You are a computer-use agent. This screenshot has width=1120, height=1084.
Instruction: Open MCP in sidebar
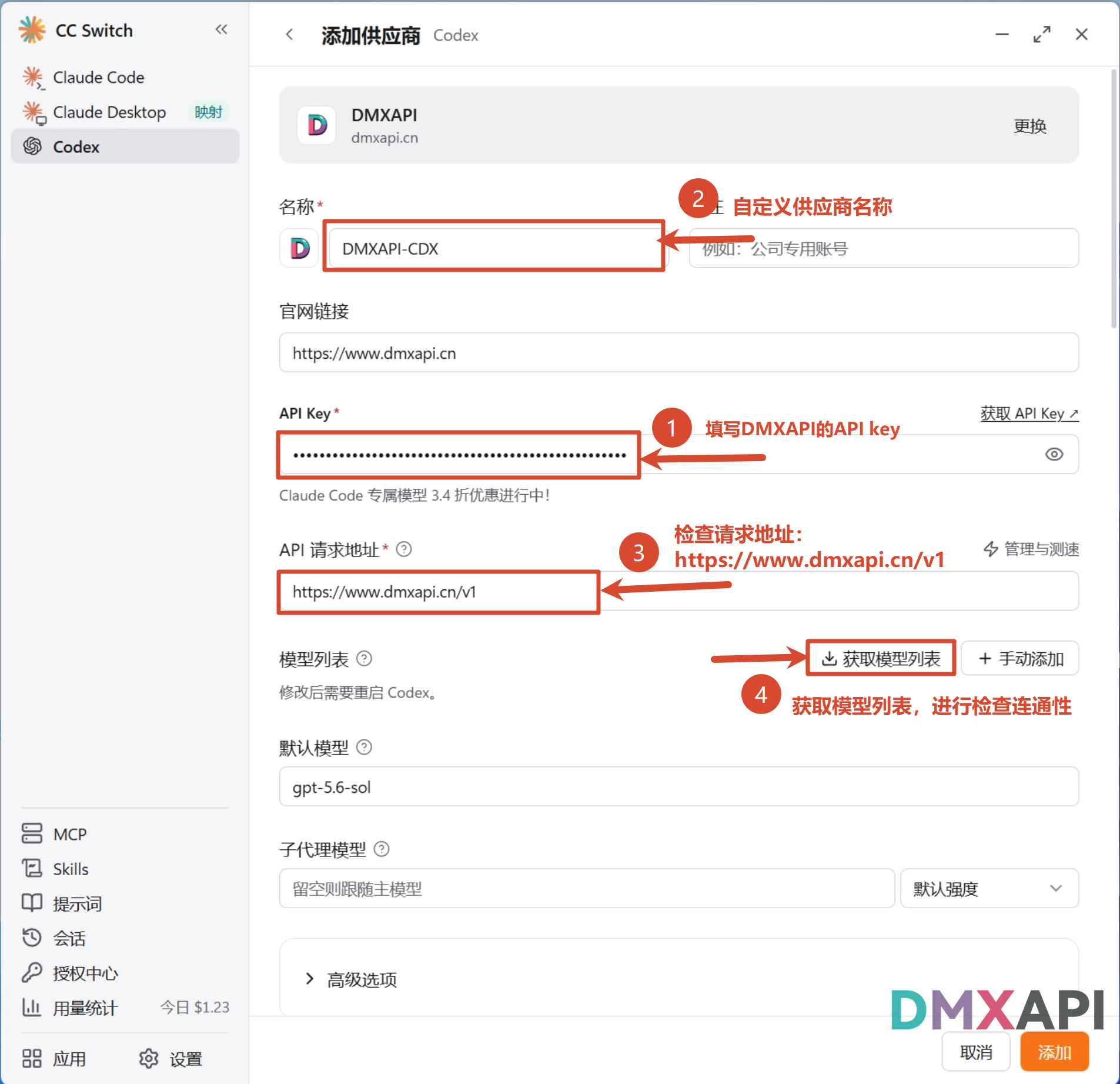pos(125,834)
